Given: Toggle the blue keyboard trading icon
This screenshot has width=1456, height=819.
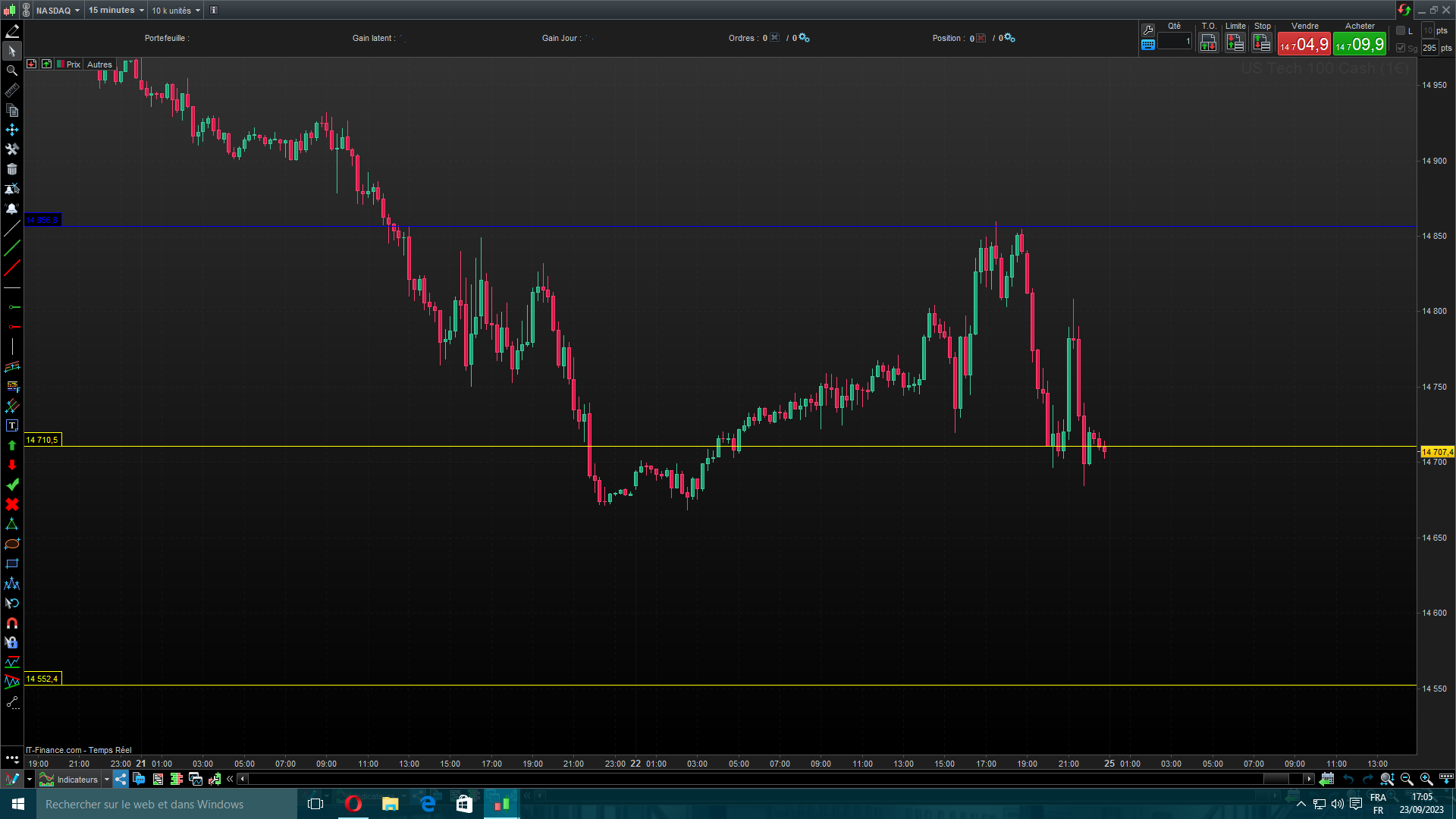Looking at the screenshot, I should point(1148,45).
